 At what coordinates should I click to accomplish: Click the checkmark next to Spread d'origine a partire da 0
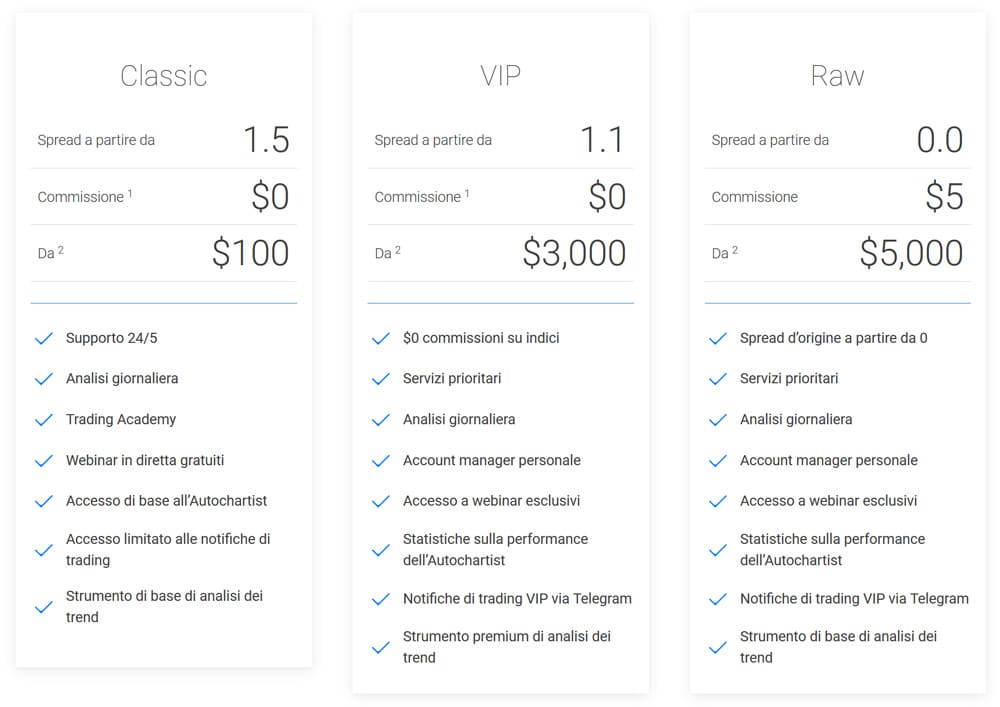point(717,339)
